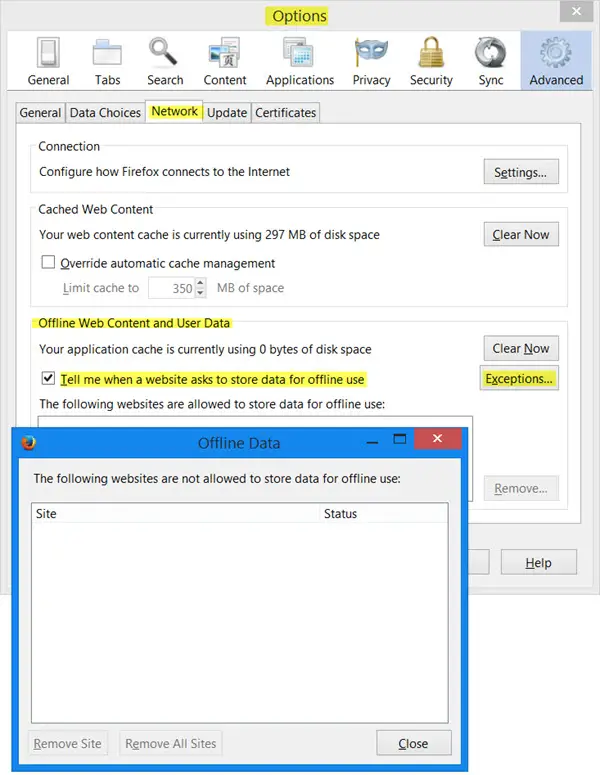
Task: Uncheck Tell me when website stores offline data
Action: click(x=48, y=379)
